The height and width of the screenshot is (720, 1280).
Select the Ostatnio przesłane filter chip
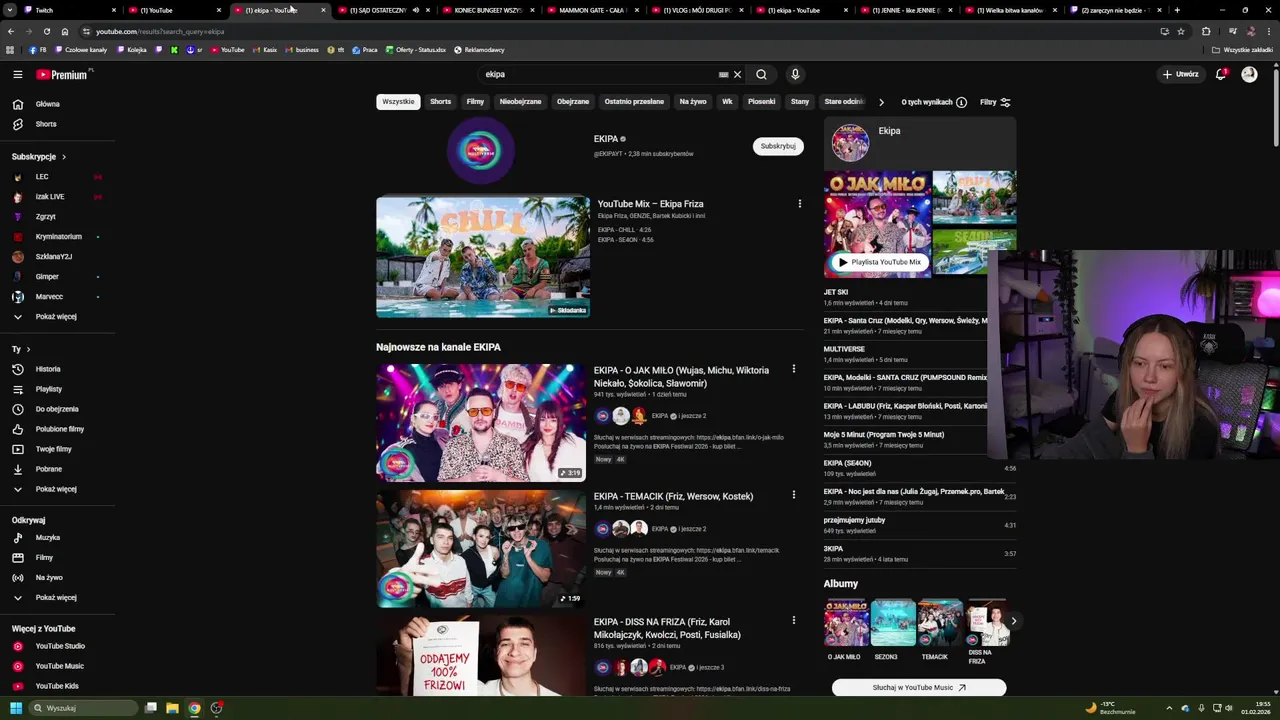634,102
